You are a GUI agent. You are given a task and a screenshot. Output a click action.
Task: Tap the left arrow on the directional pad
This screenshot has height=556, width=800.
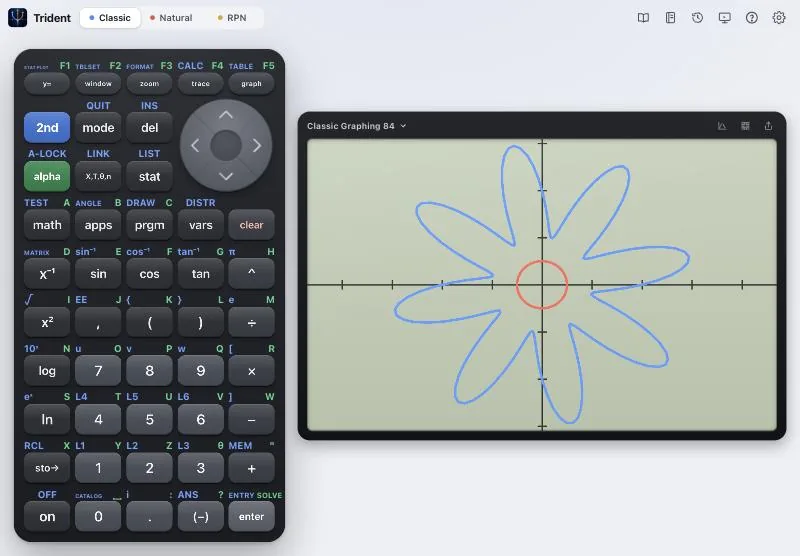click(195, 146)
